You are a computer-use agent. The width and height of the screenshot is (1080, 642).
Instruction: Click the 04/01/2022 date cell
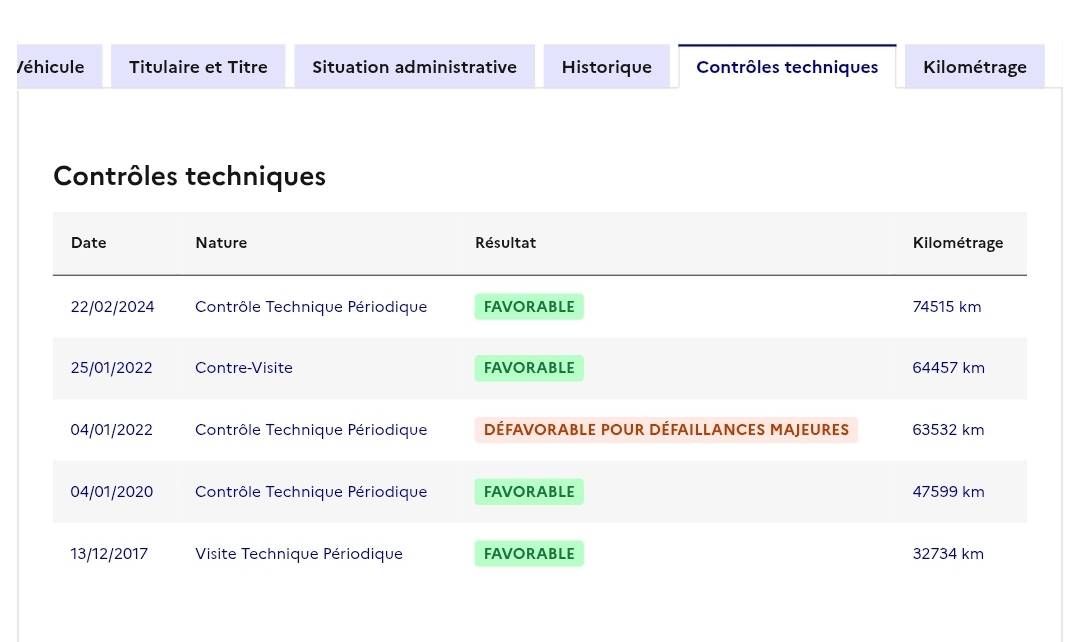click(111, 430)
